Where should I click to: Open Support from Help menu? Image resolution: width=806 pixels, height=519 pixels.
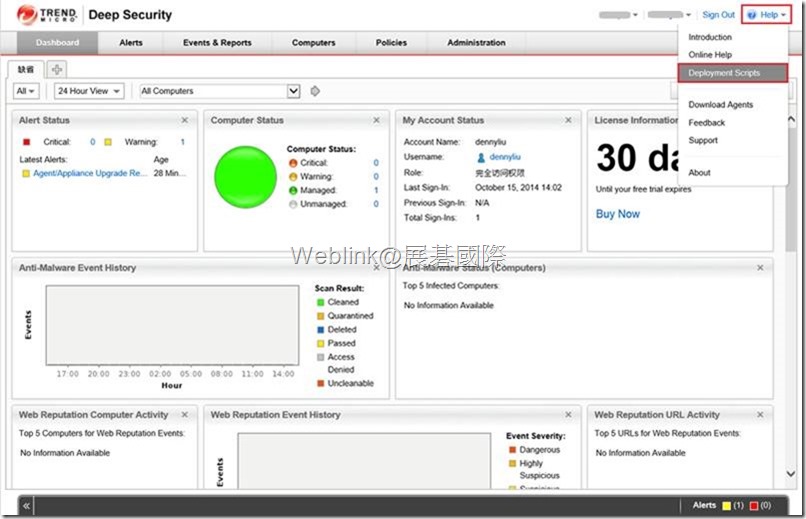pyautogui.click(x=703, y=140)
